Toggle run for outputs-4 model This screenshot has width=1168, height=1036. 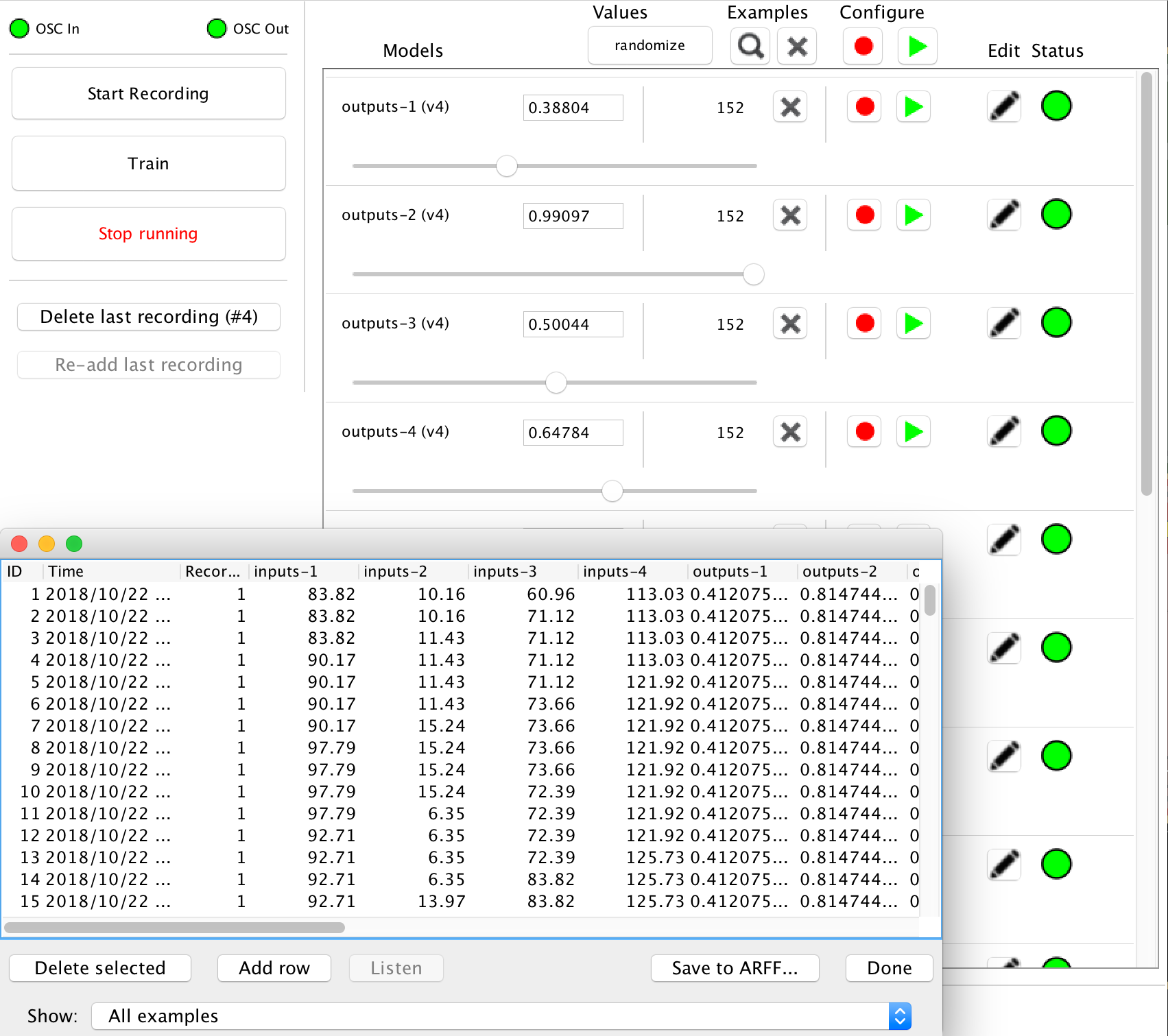(x=914, y=432)
